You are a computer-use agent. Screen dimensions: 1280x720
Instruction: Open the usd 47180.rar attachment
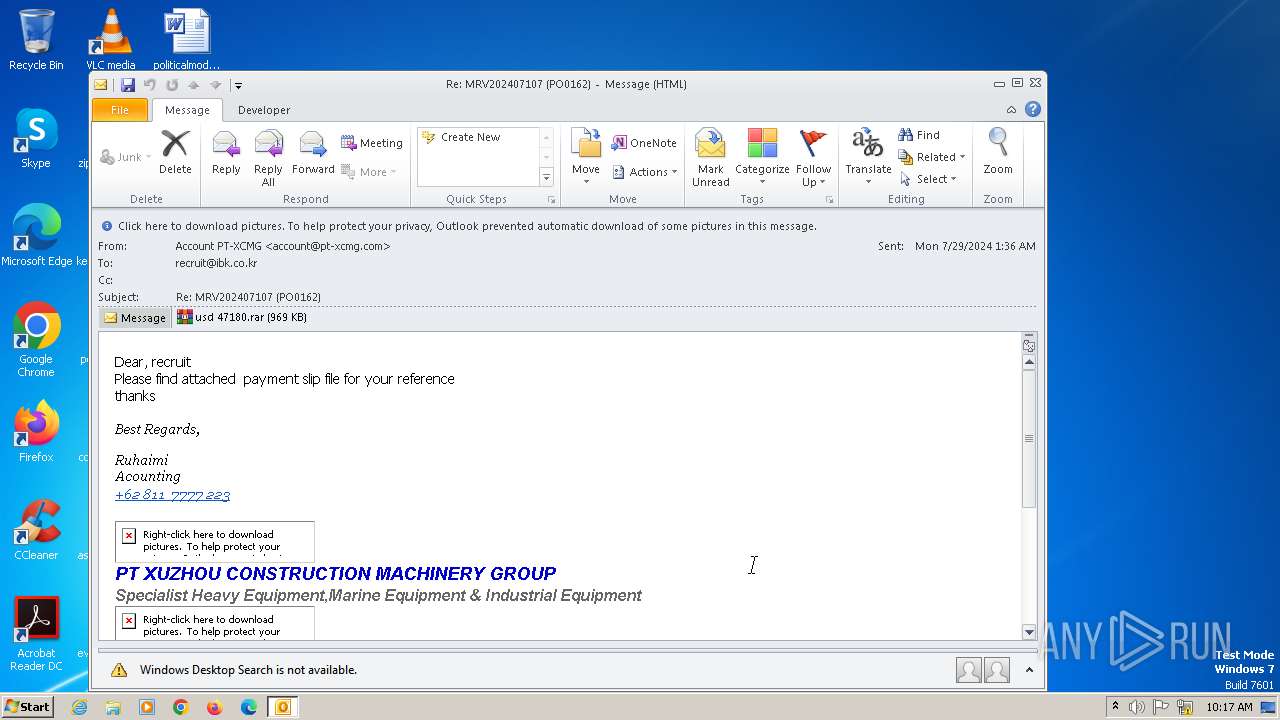(242, 317)
